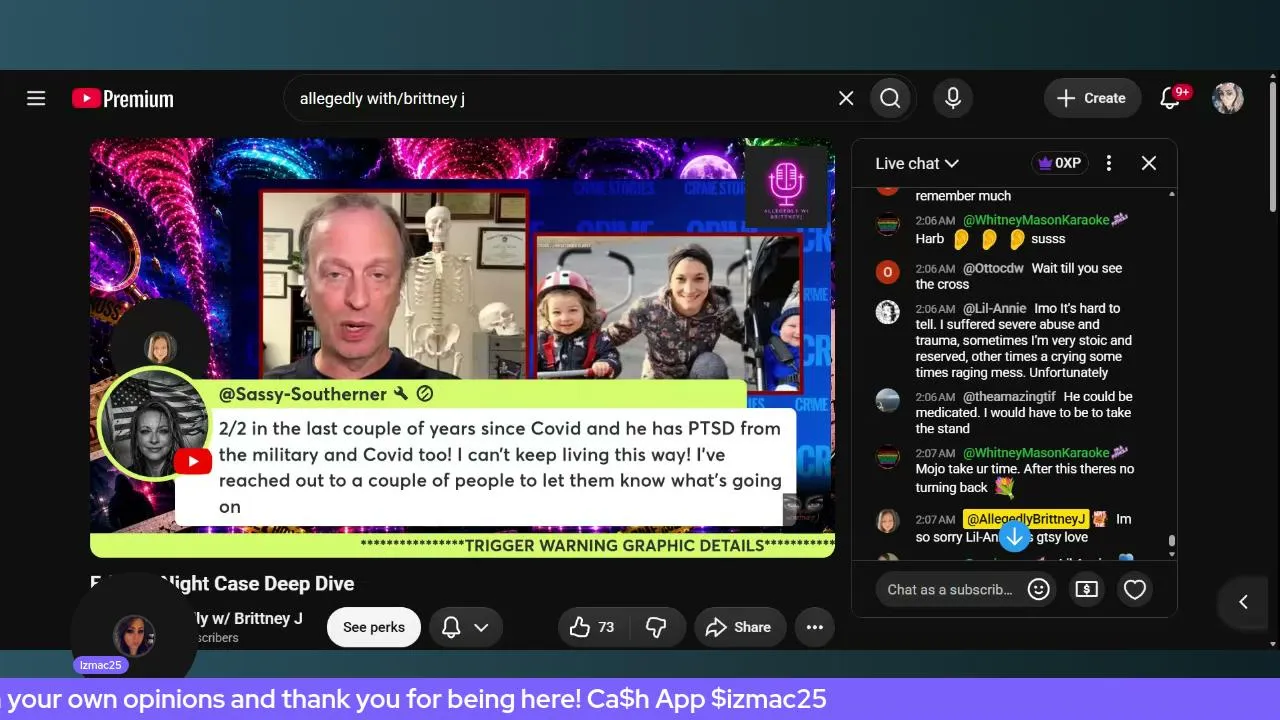Open @AllegedlyBrittneyJ highlighted chat author

(x=1026, y=519)
